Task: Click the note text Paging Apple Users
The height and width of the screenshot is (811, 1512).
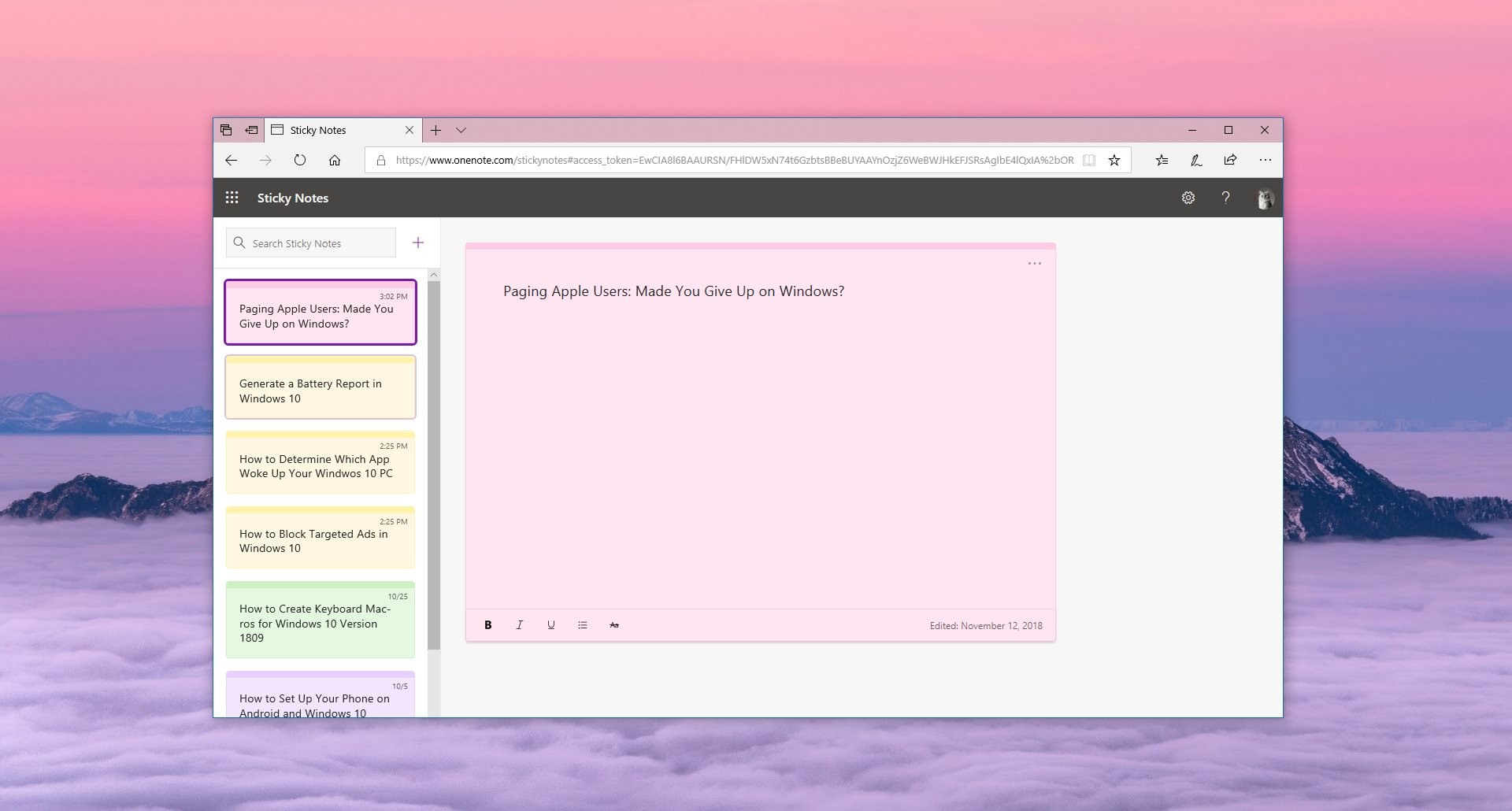Action: coord(673,291)
